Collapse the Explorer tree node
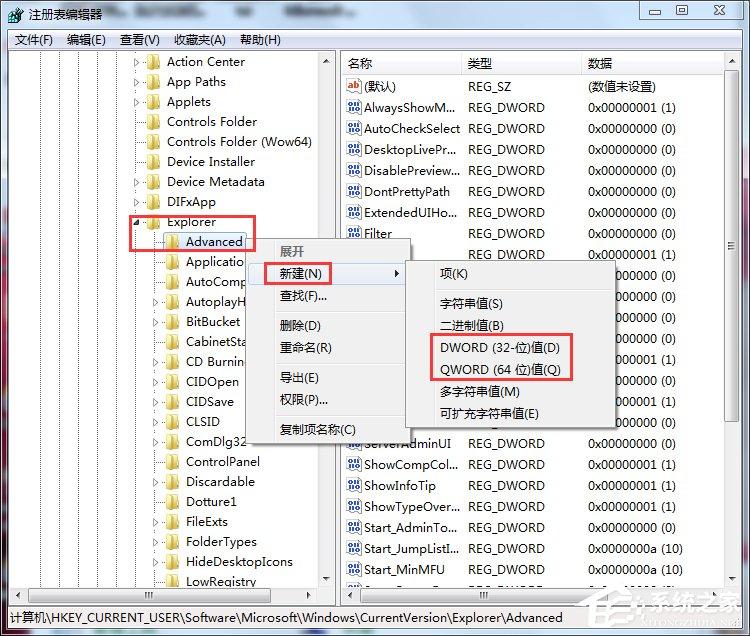This screenshot has height=636, width=750. tap(136, 222)
